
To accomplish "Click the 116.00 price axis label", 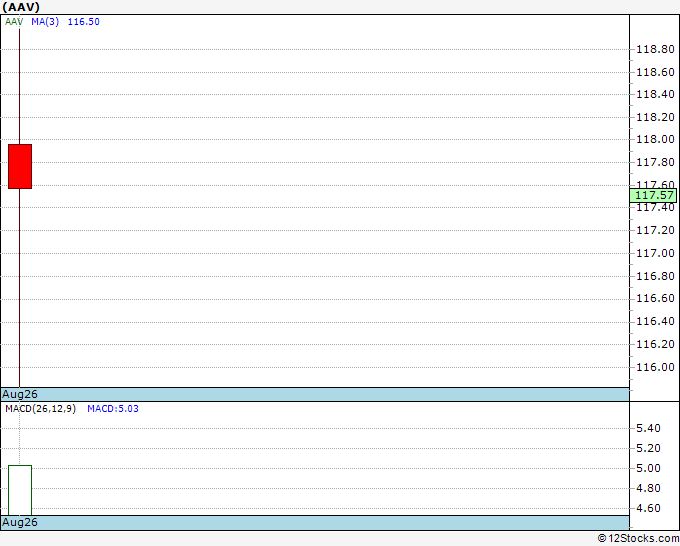I will pyautogui.click(x=655, y=367).
